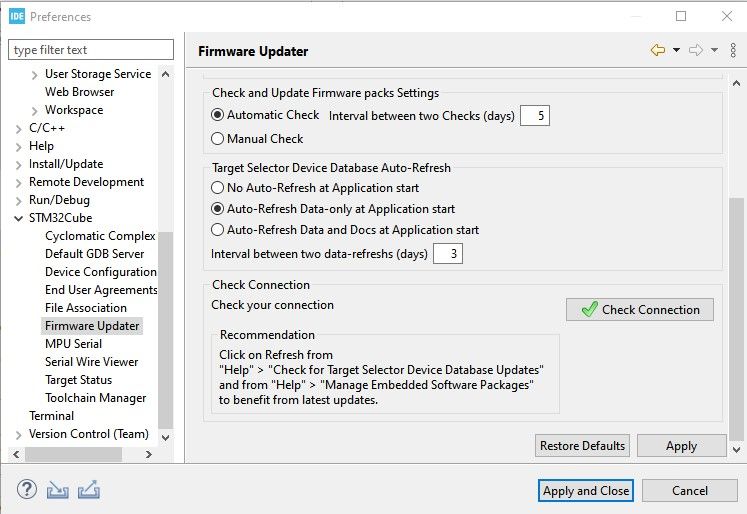Expand the C/C++ tree node
The width and height of the screenshot is (747, 514).
coord(19,128)
